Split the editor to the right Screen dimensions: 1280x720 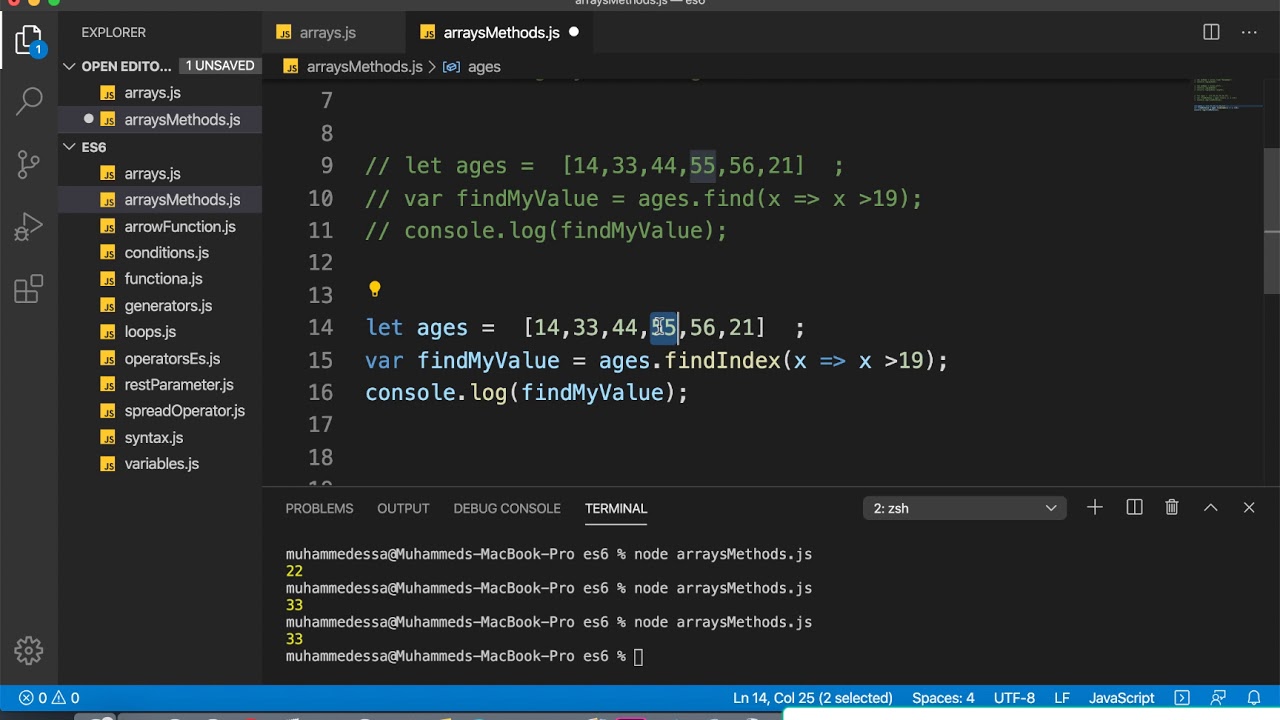click(x=1211, y=32)
